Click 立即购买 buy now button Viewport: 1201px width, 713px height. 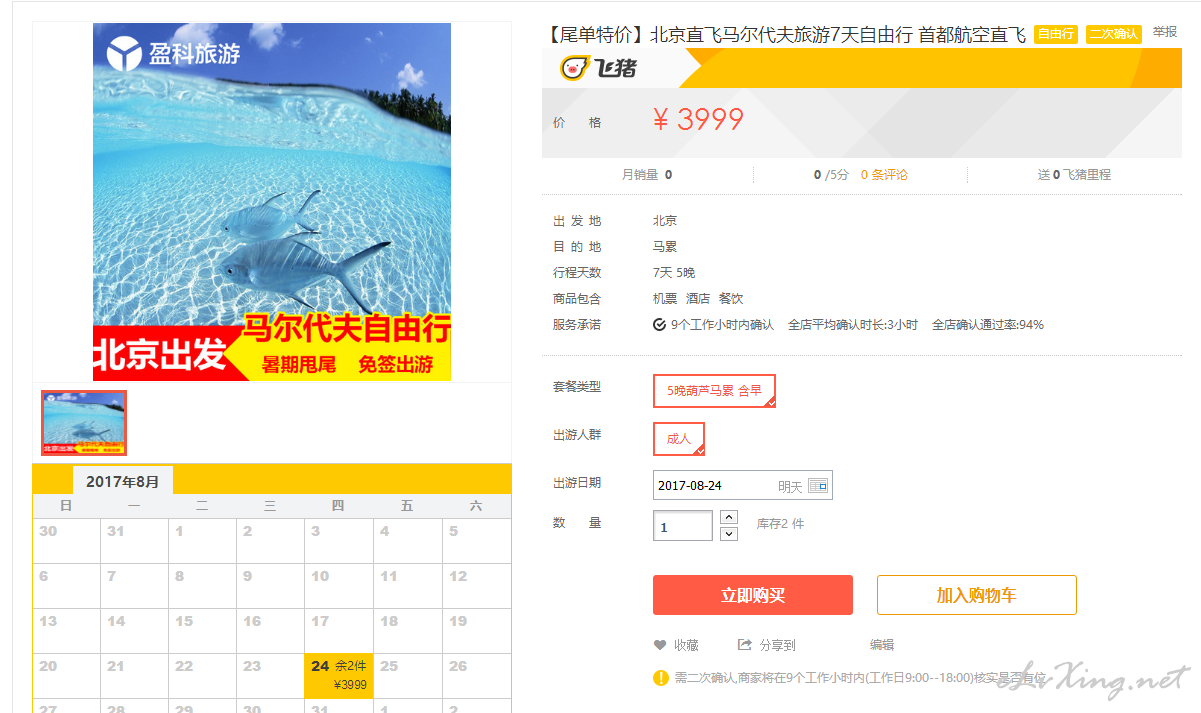coord(753,595)
